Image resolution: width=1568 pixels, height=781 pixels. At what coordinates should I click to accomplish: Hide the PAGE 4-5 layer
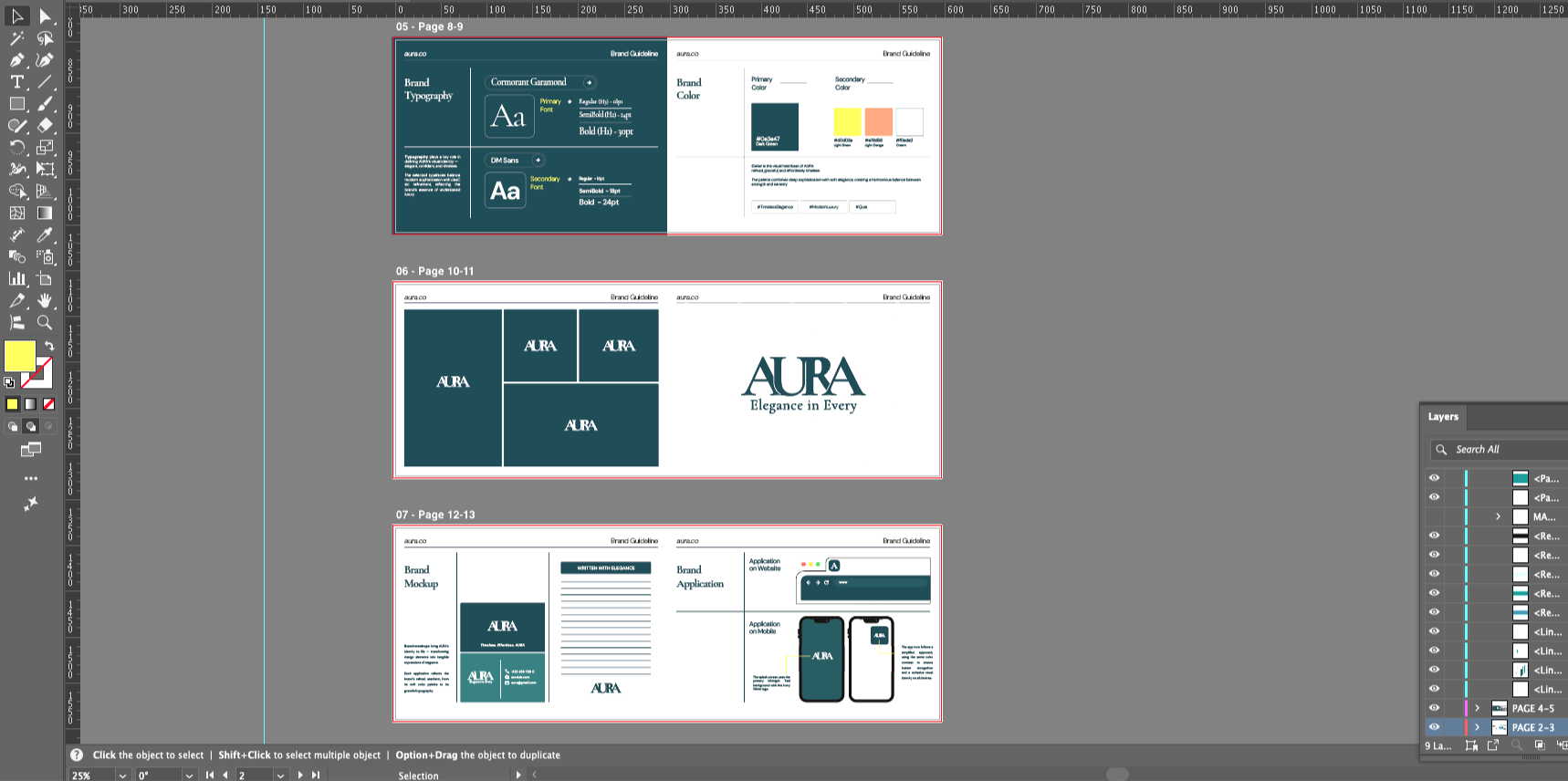[x=1434, y=708]
